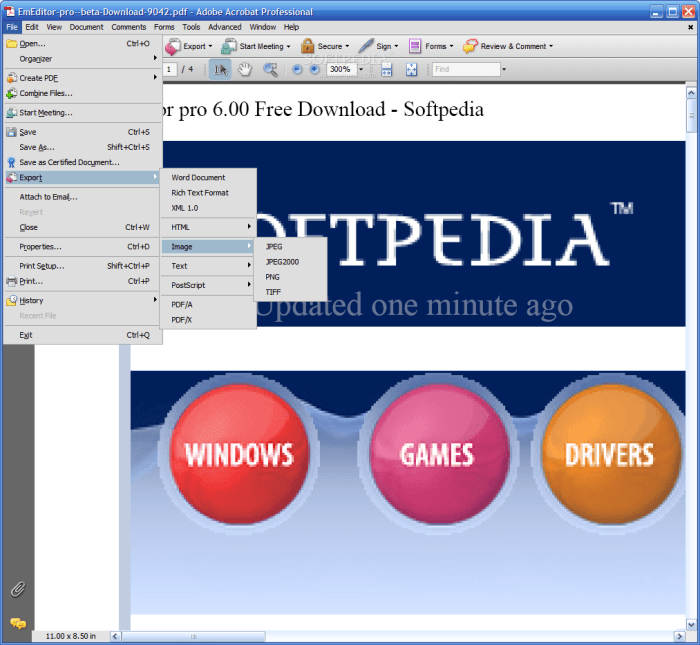
Task: Click the Select tool cursor icon
Action: click(x=220, y=69)
